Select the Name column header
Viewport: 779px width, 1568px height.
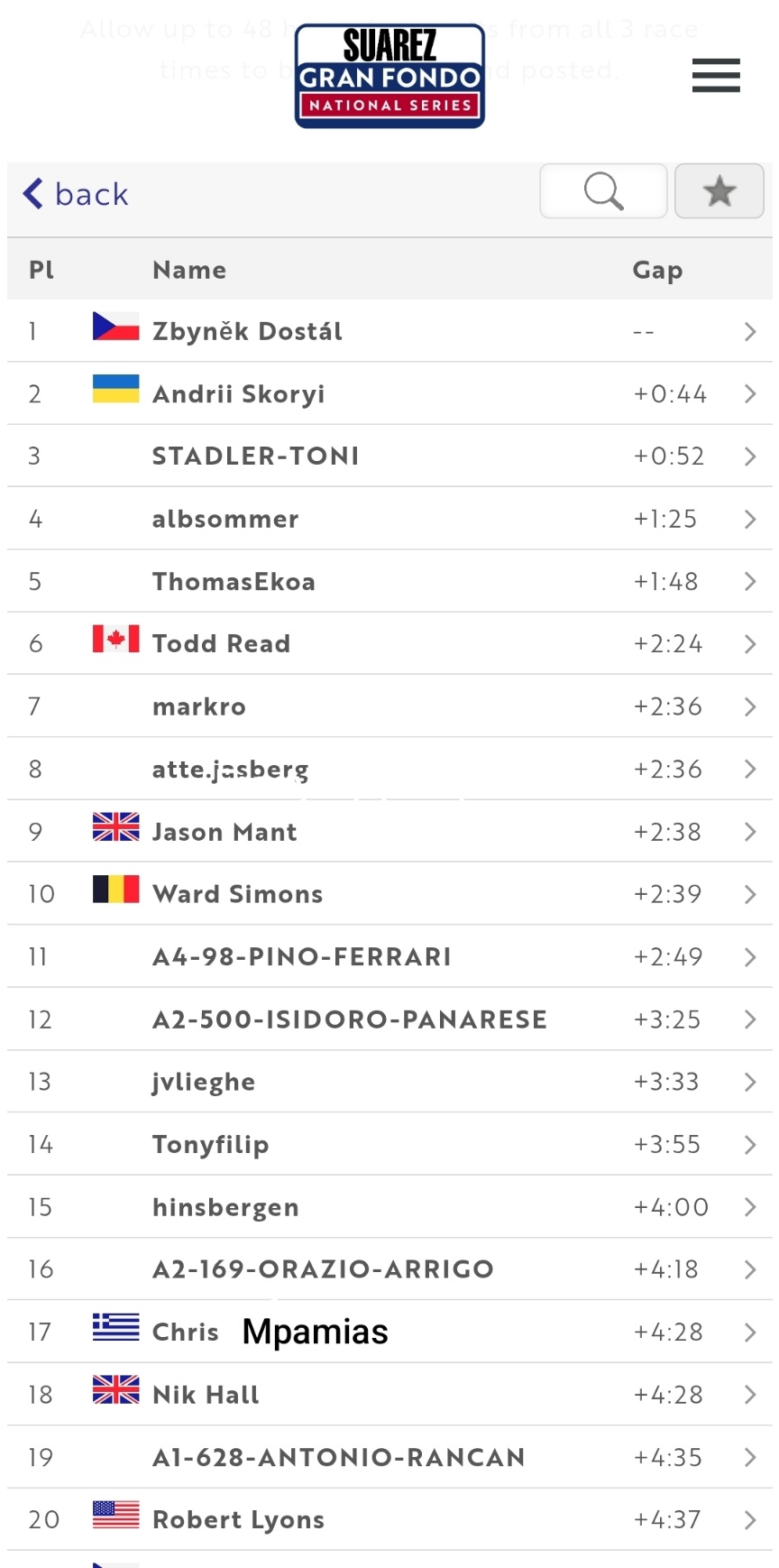tap(189, 270)
